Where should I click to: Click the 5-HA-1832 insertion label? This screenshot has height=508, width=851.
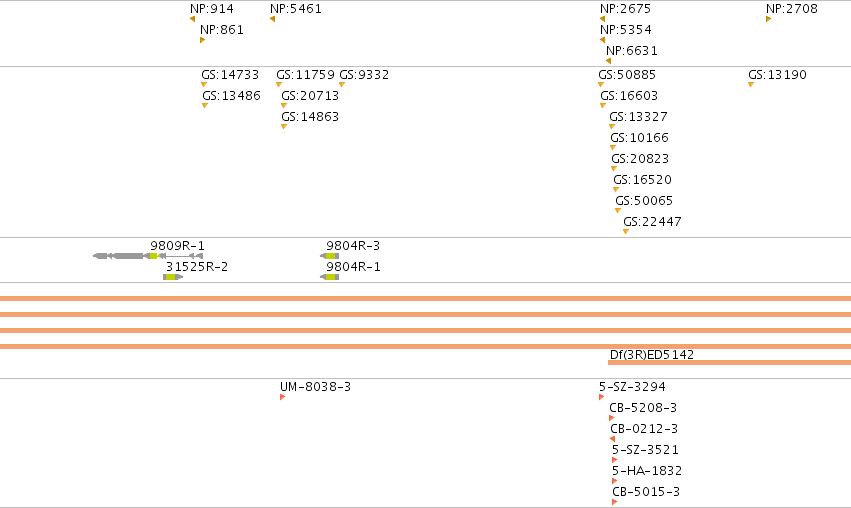(x=647, y=472)
